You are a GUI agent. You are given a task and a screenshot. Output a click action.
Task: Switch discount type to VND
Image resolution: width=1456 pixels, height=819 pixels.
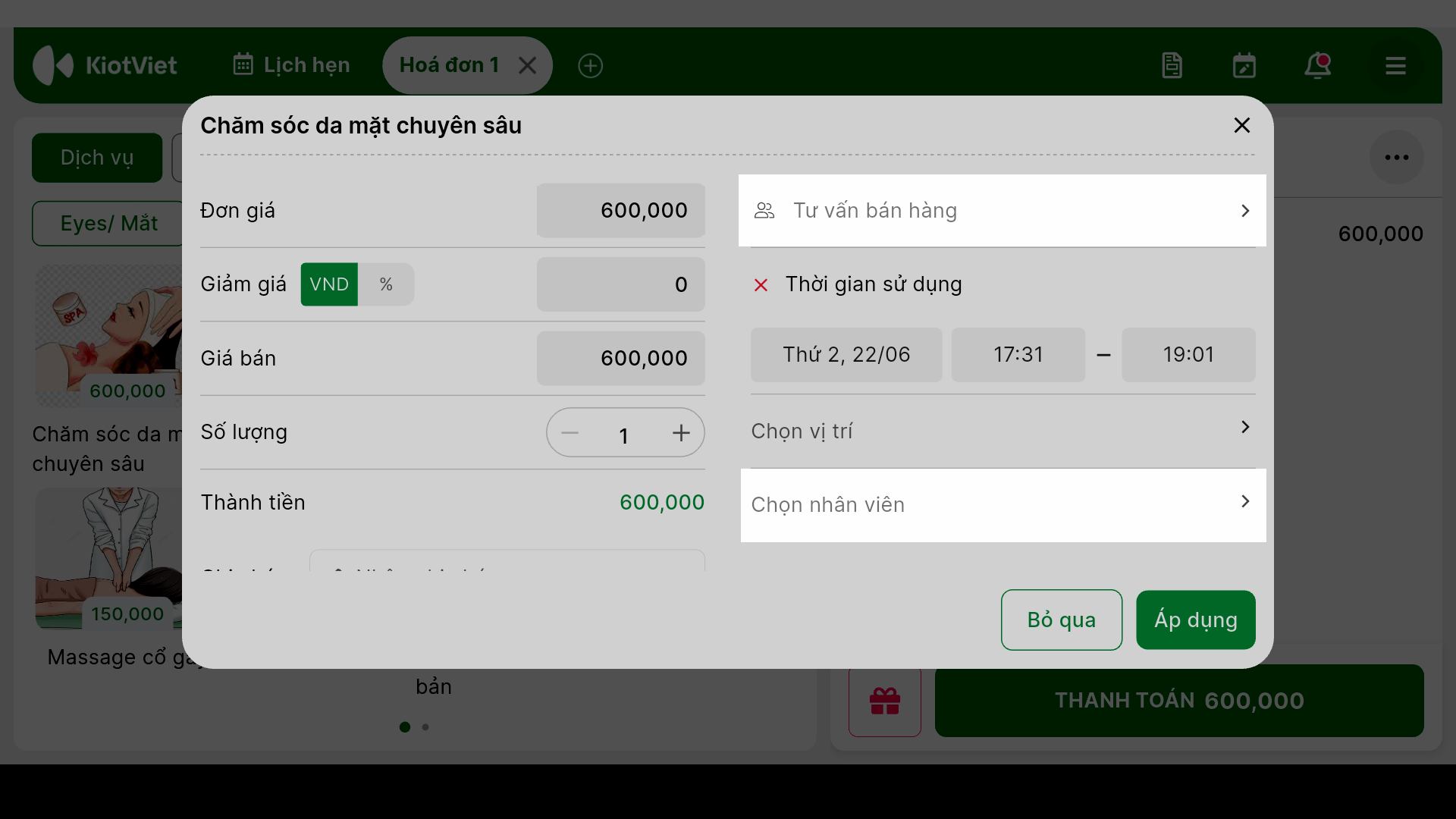(329, 284)
